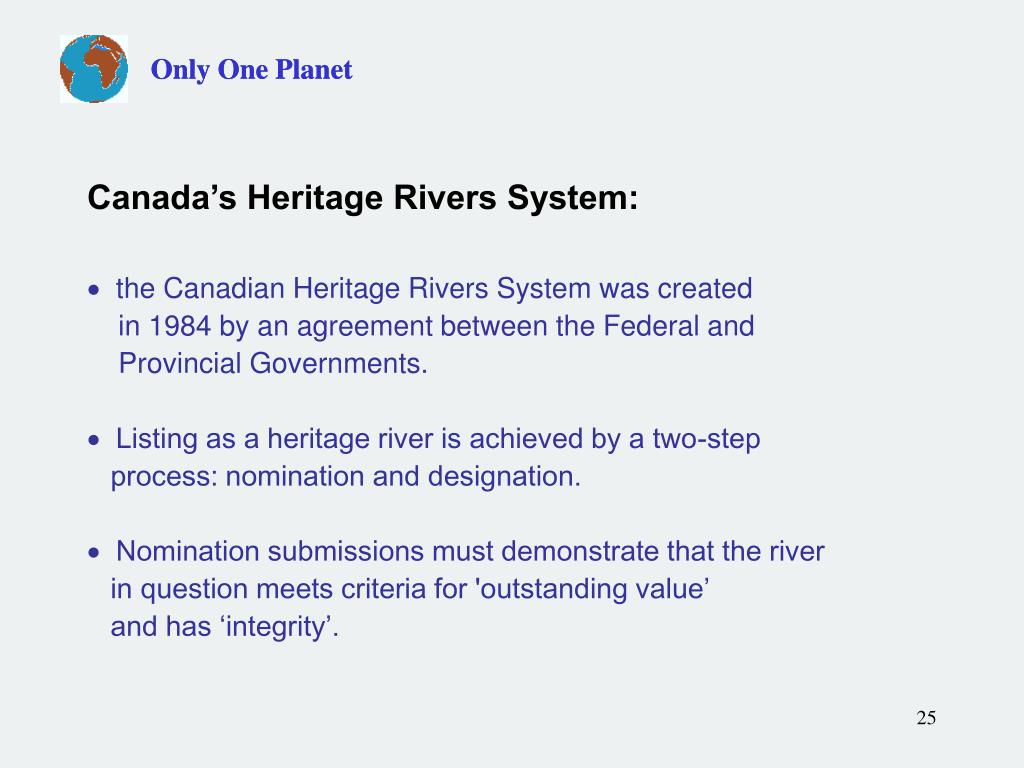Click the word 'System:' in the title
The height and width of the screenshot is (768, 1024).
click(573, 197)
